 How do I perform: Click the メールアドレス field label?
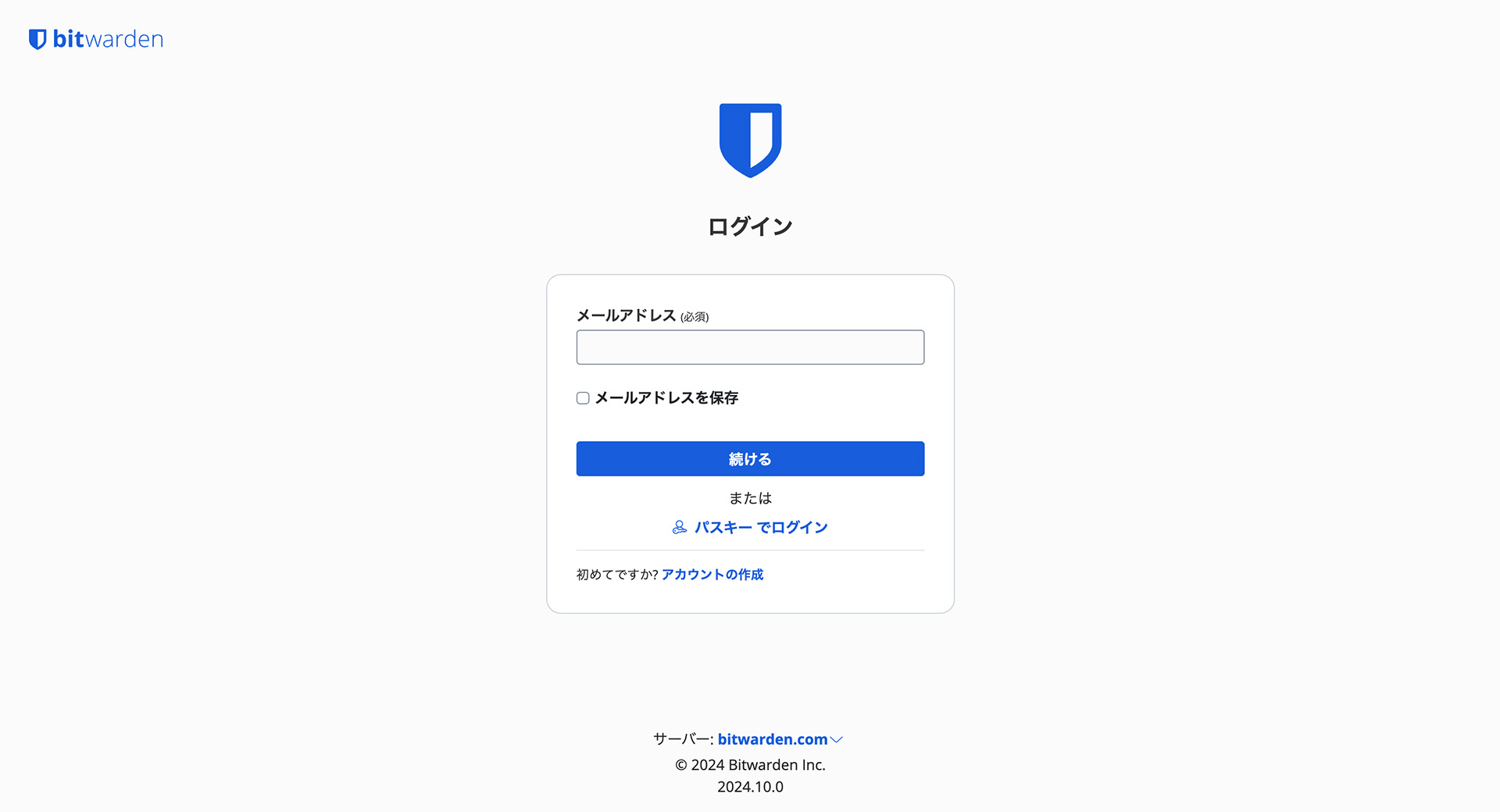pyautogui.click(x=626, y=315)
